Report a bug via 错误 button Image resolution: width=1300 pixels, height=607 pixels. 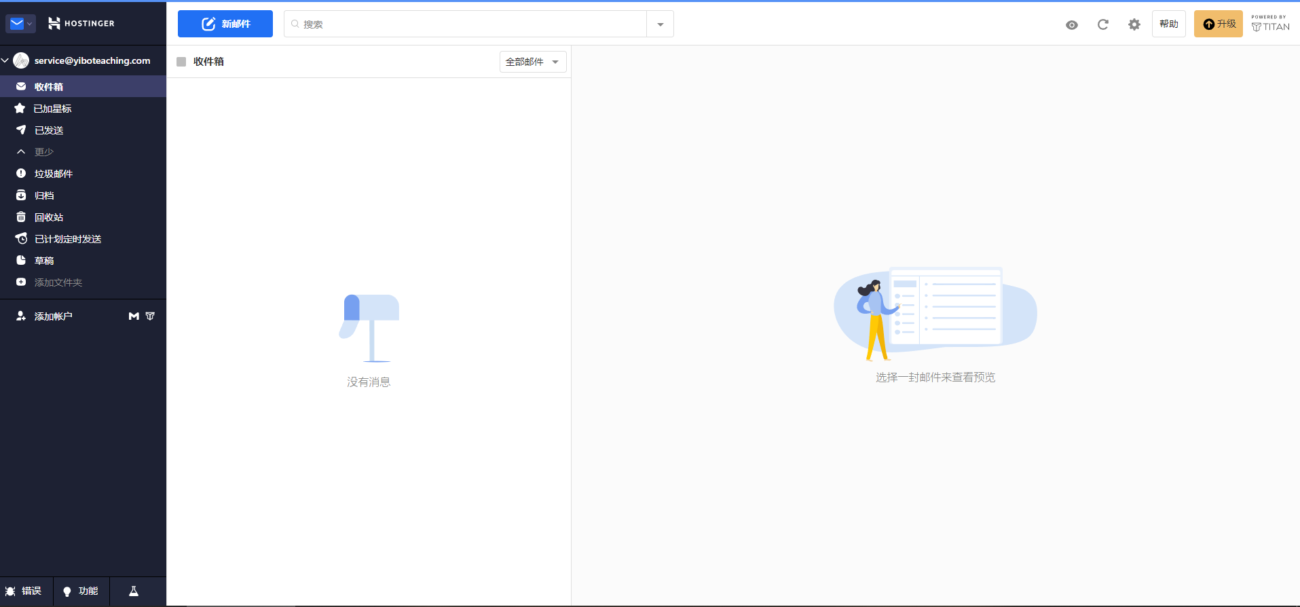tap(24, 591)
